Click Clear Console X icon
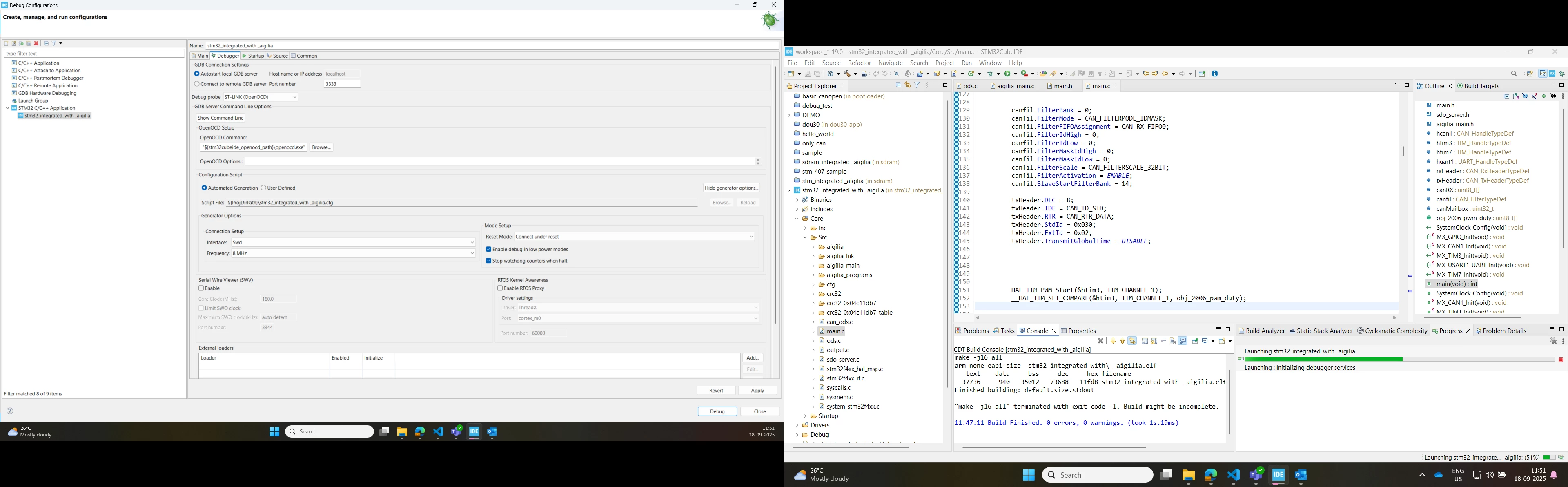Viewport: 1568px width, 487px height. point(1100,341)
